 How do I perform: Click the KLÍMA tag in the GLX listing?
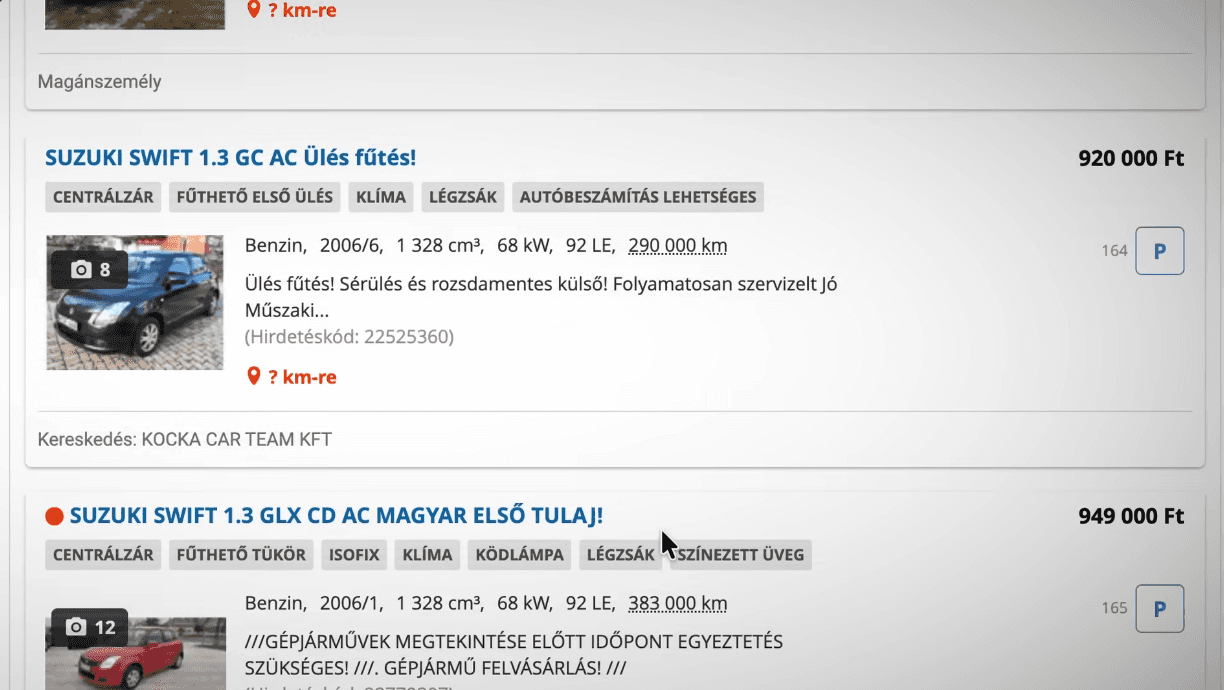(x=427, y=555)
